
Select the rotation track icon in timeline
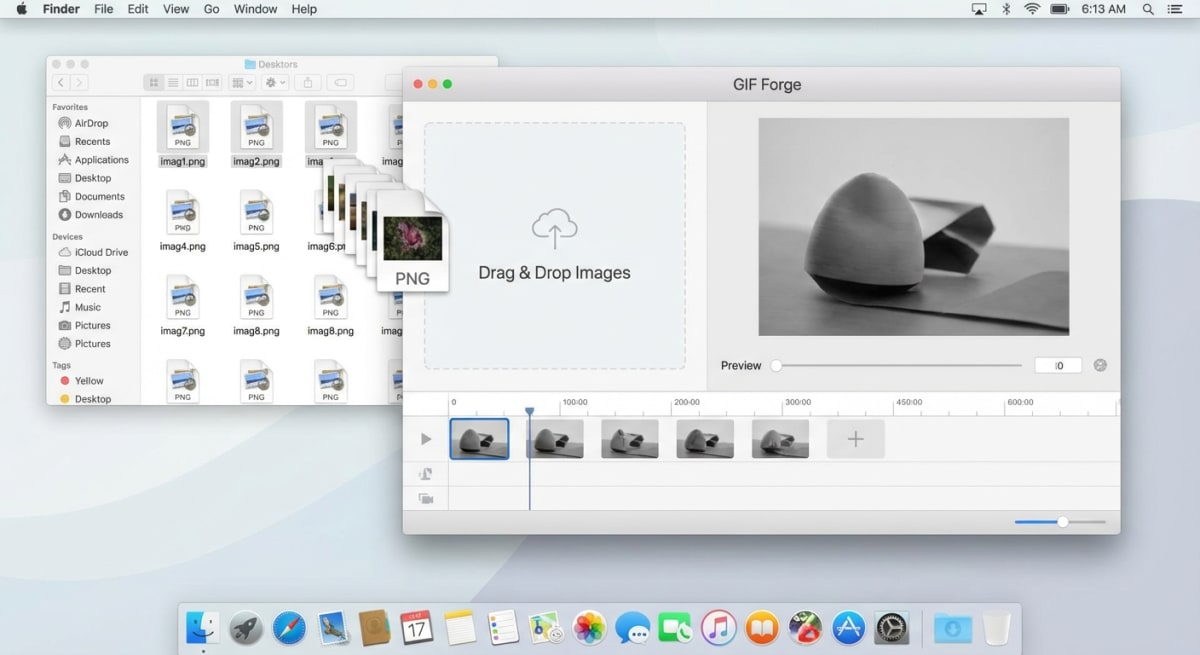425,474
